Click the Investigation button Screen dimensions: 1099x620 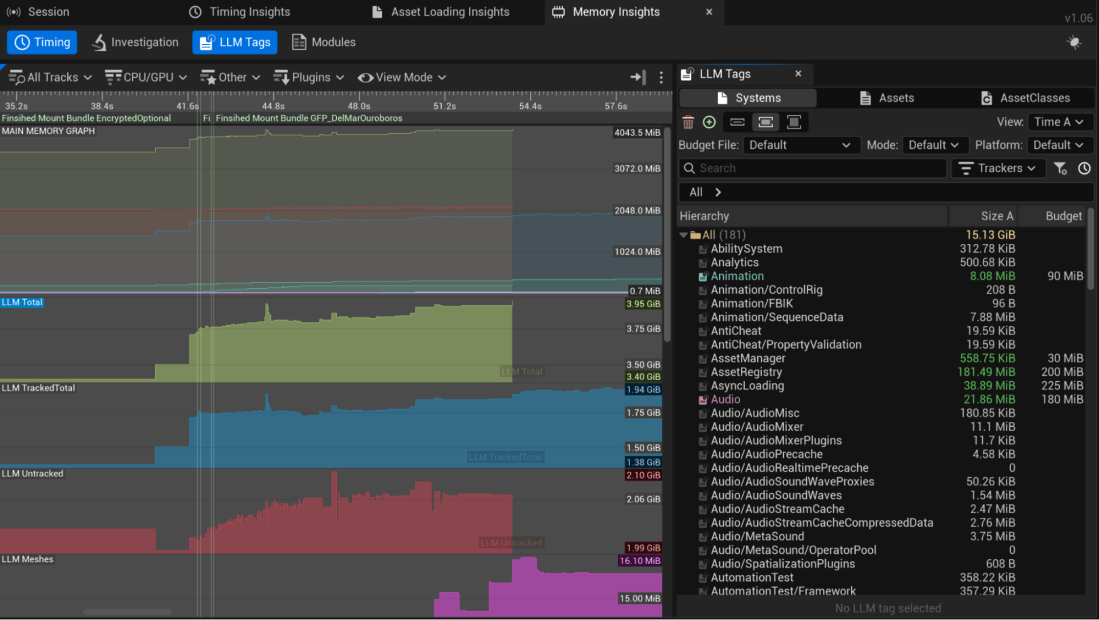pos(135,42)
